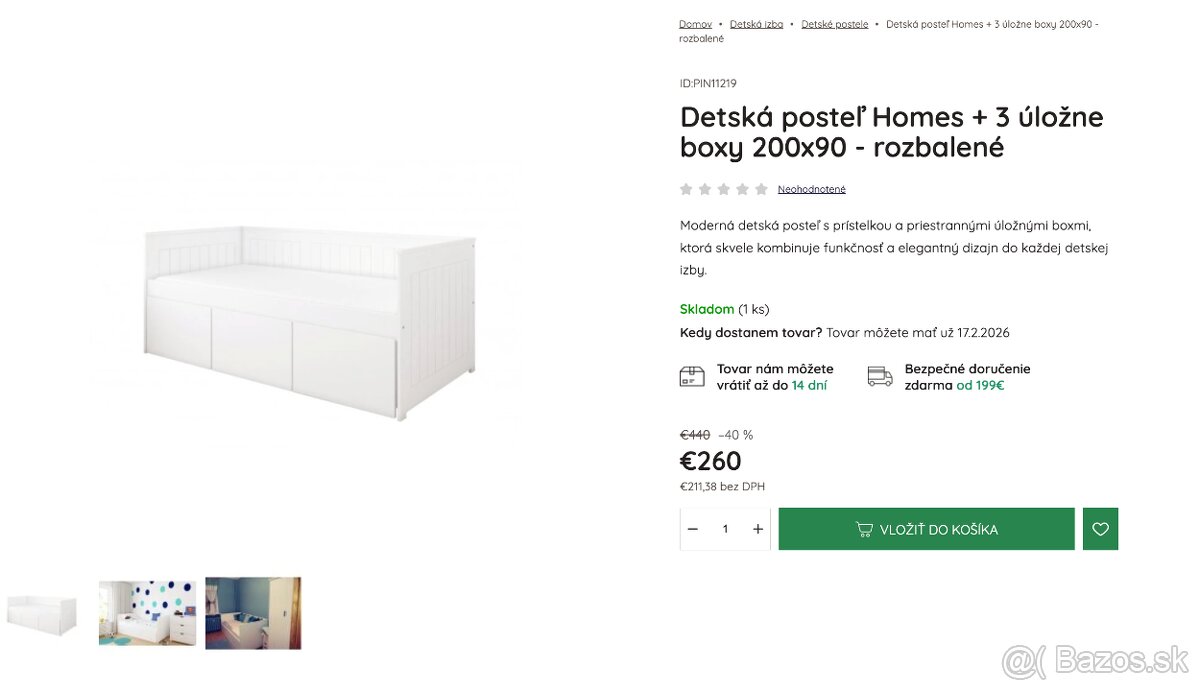
Task: Select the fifth rating star
Action: coord(761,188)
